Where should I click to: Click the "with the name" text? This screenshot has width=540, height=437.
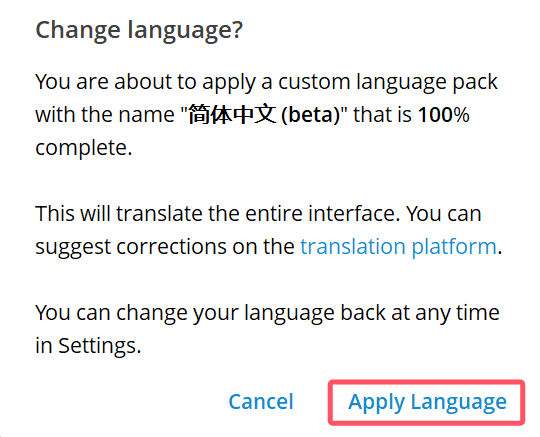(x=105, y=114)
